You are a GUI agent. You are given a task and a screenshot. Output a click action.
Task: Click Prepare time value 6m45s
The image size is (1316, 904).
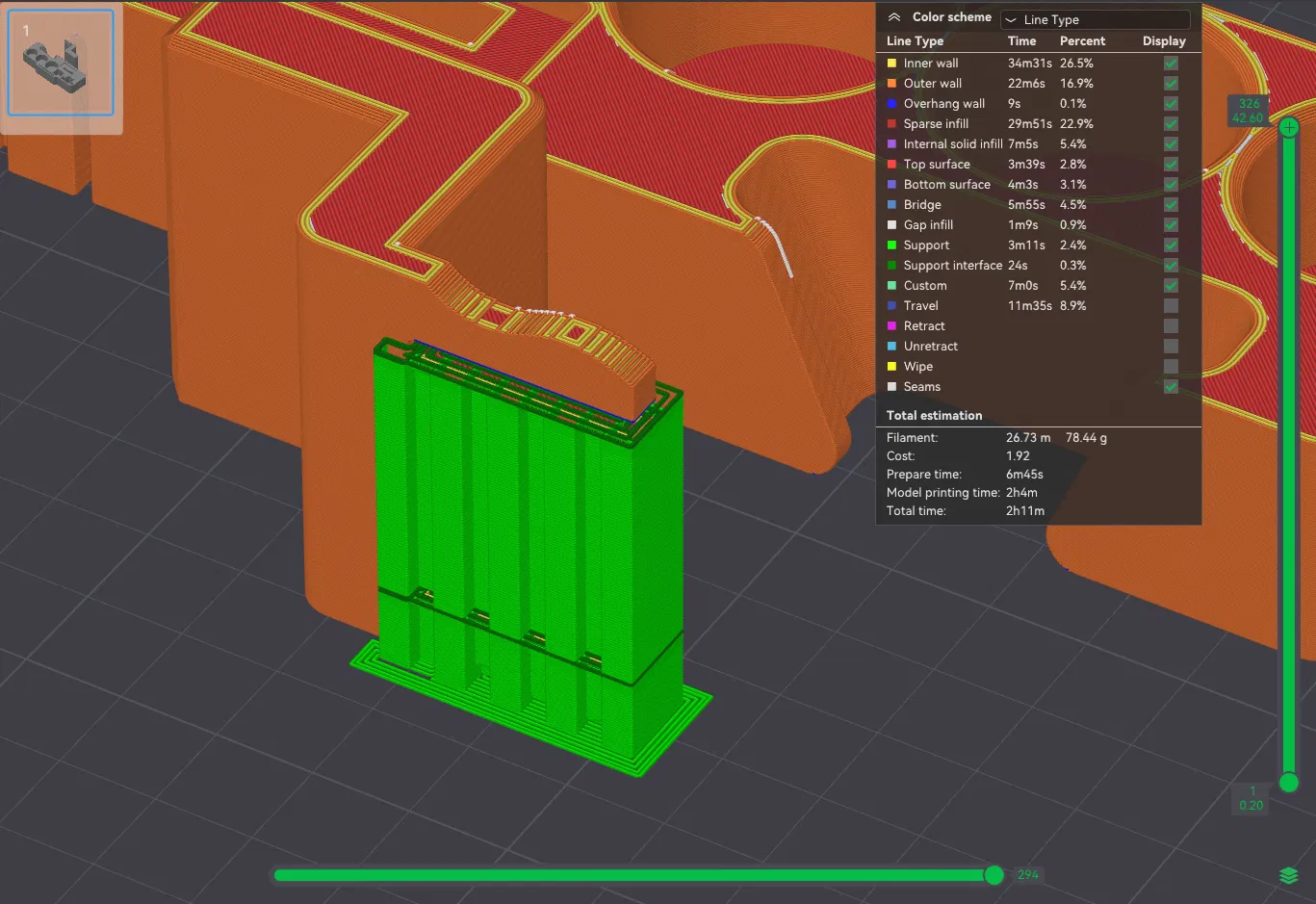pos(1024,475)
